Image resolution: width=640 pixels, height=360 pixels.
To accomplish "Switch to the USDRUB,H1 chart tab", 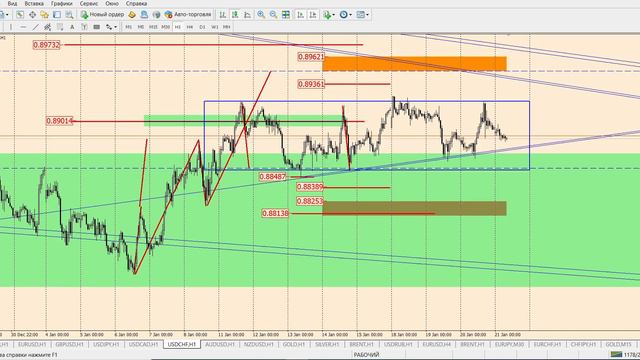I will [x=398, y=344].
